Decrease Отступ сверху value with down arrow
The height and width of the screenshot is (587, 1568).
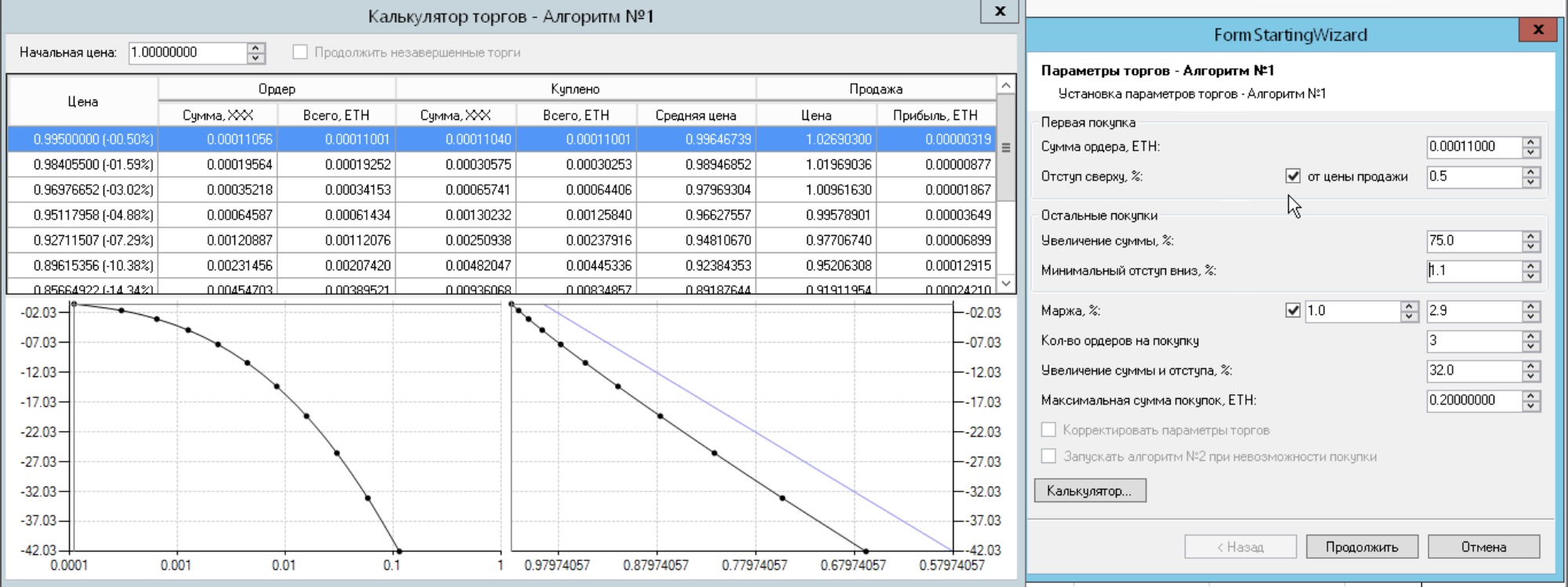pyautogui.click(x=1531, y=182)
